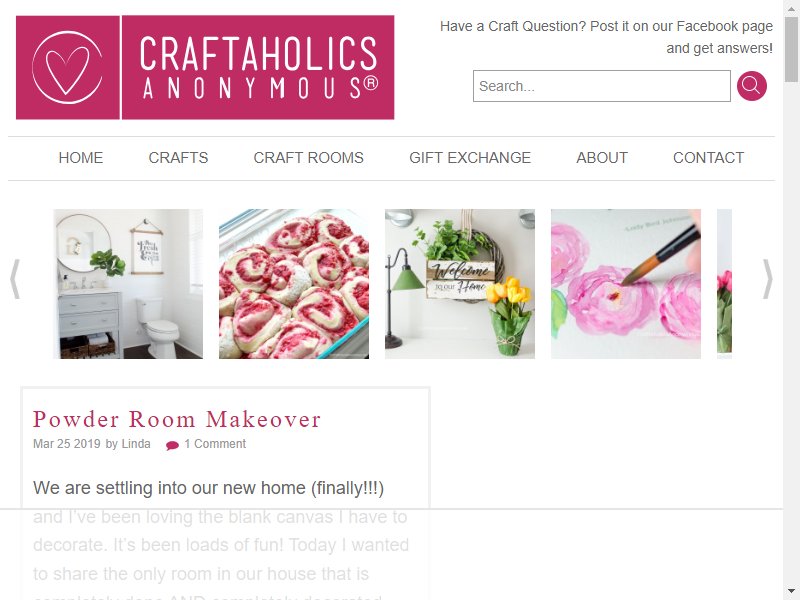Viewport: 800px width, 600px height.
Task: Open the Gift Exchange menu item
Action: pos(470,158)
